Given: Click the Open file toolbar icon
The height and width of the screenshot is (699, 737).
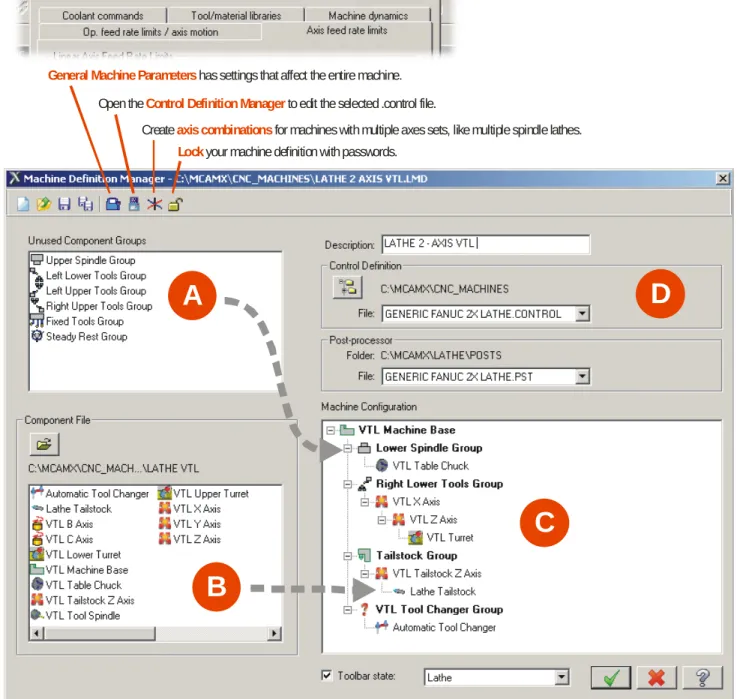Looking at the screenshot, I should coord(44,204).
